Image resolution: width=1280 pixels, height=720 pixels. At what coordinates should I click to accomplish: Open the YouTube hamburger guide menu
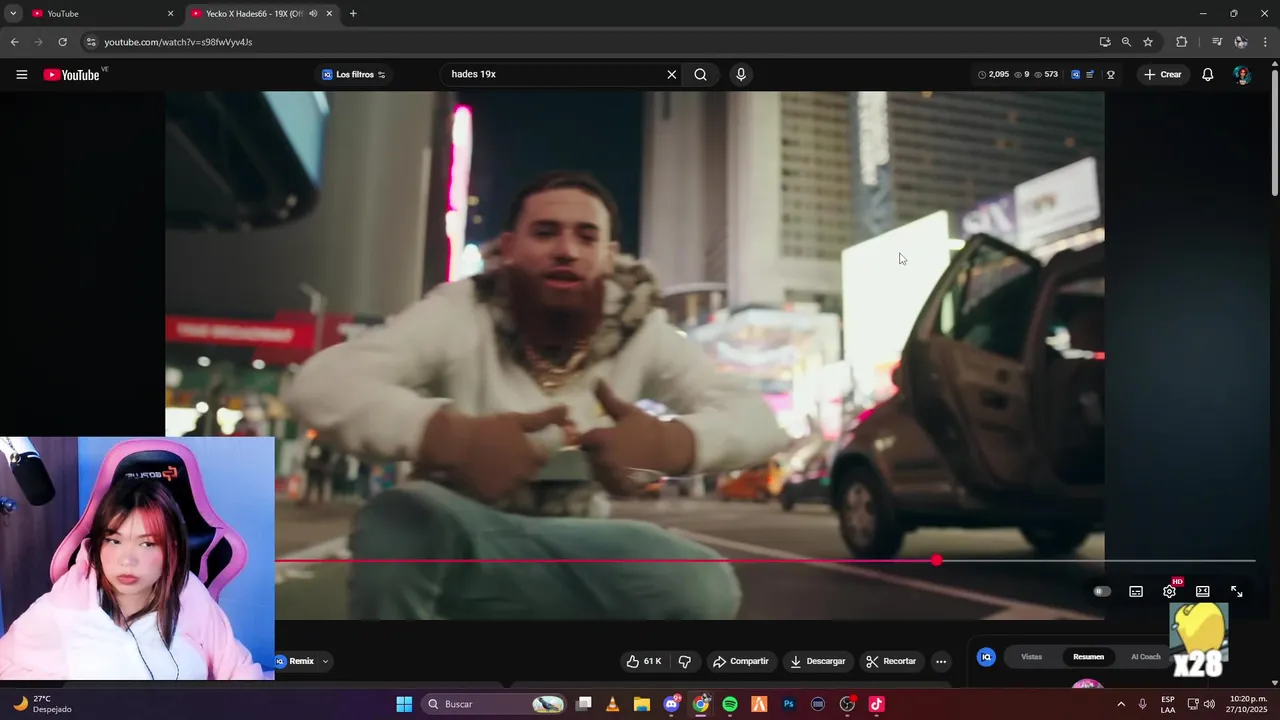coord(22,75)
